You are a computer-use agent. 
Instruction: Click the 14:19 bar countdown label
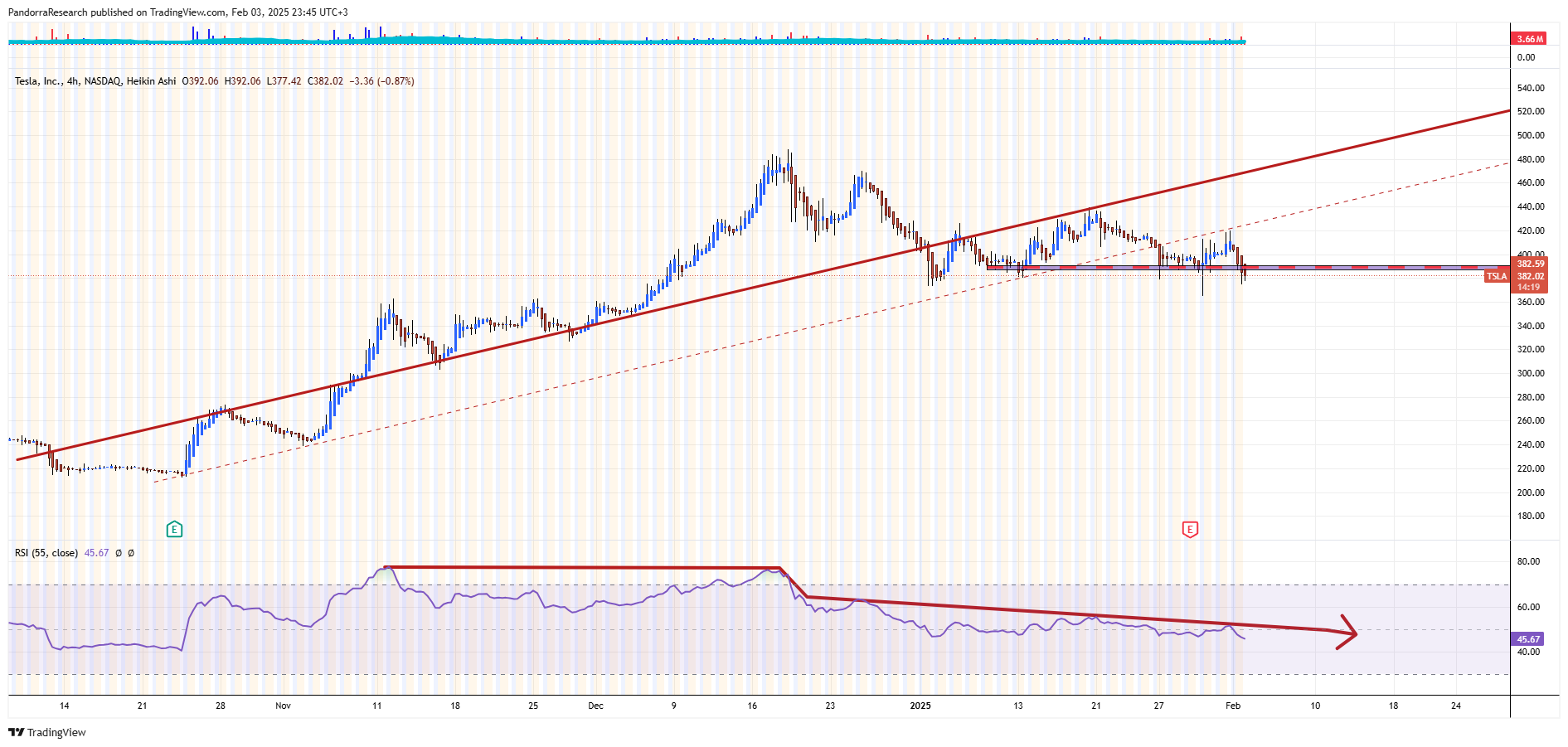coord(1528,288)
